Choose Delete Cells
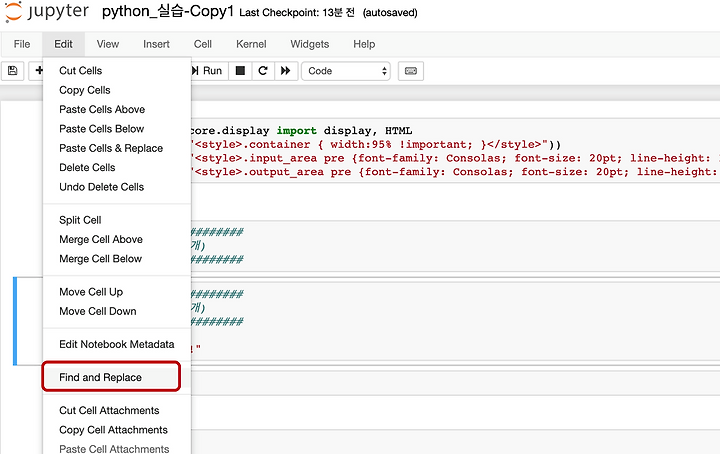This screenshot has height=454, width=720. pyautogui.click(x=117, y=168)
